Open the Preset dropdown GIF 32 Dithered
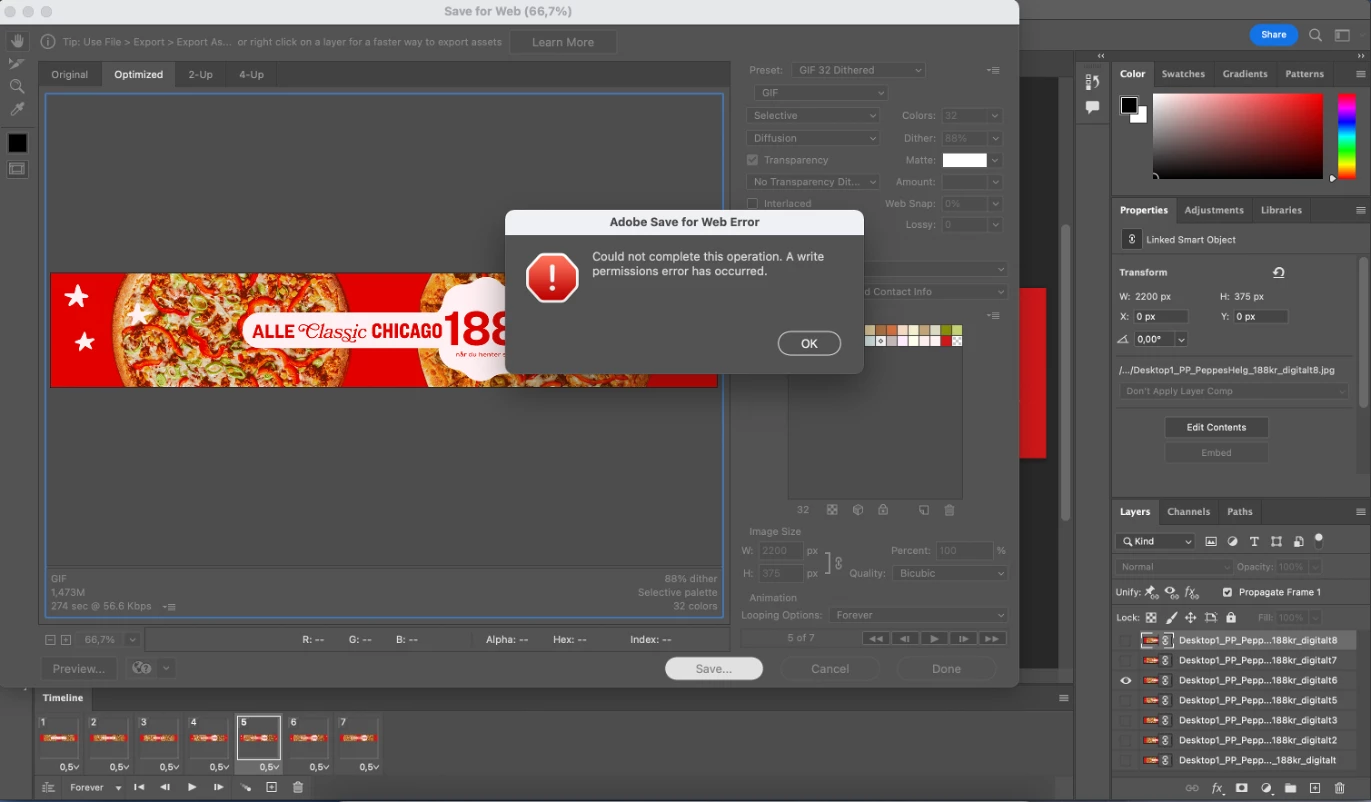1372x802 pixels. (x=859, y=70)
